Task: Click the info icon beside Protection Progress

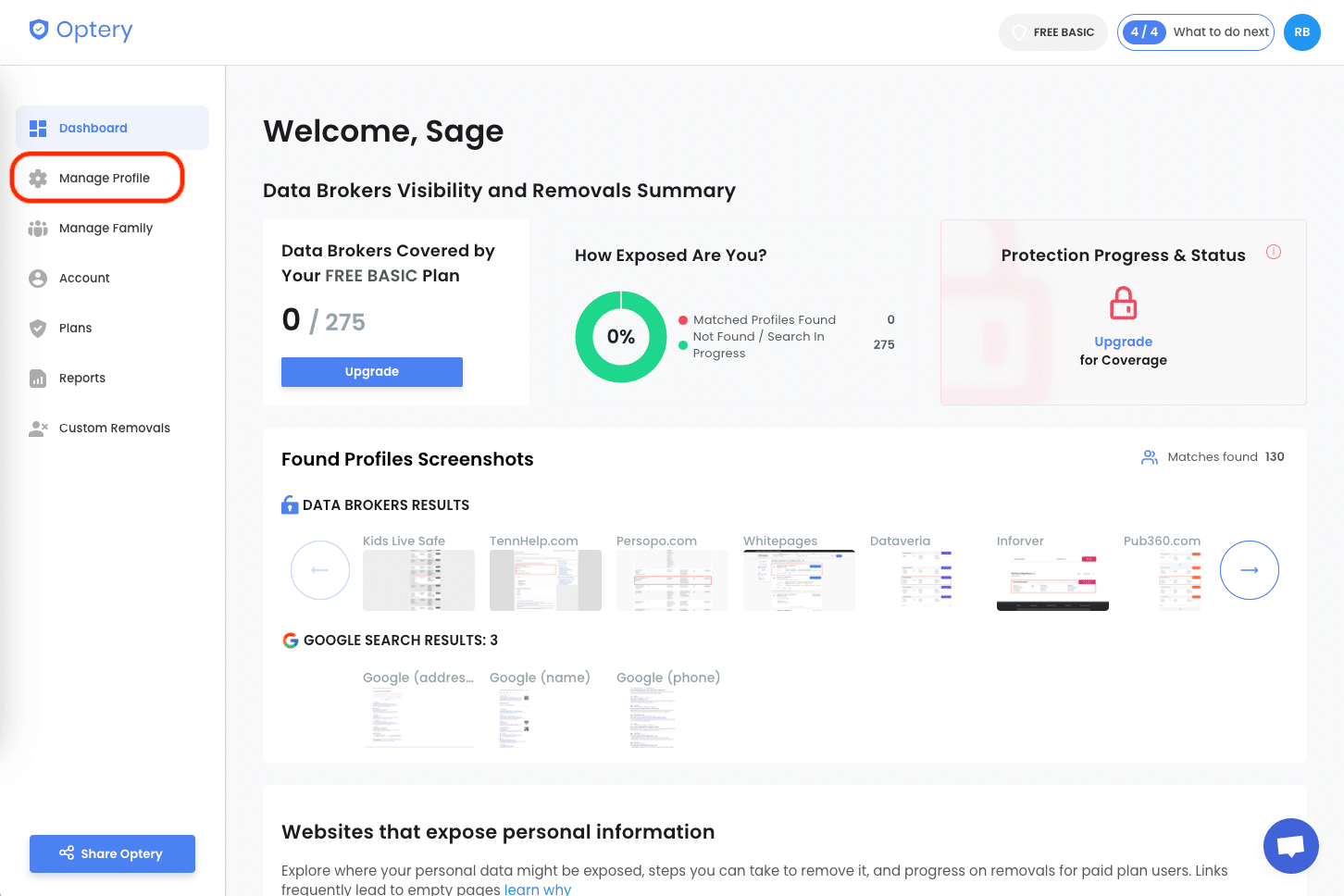Action: [1274, 252]
